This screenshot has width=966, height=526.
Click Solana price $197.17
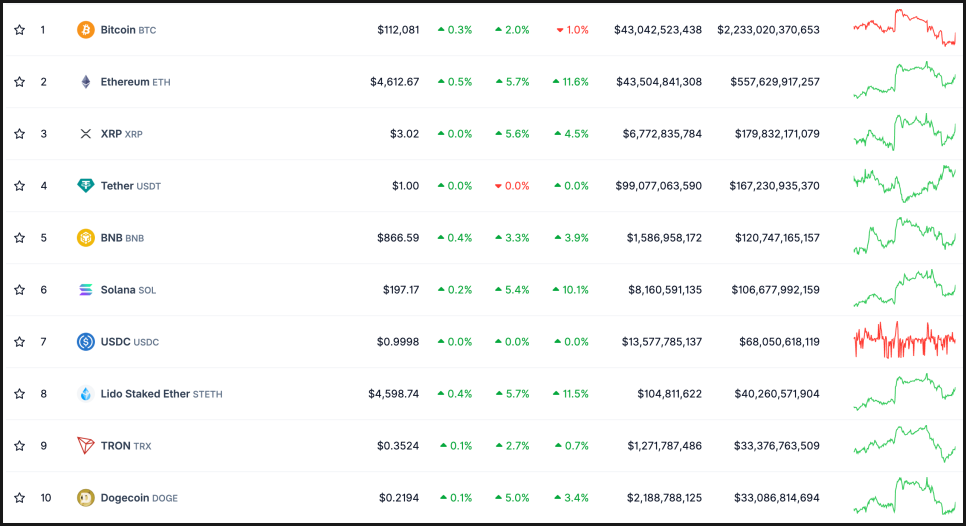(400, 289)
